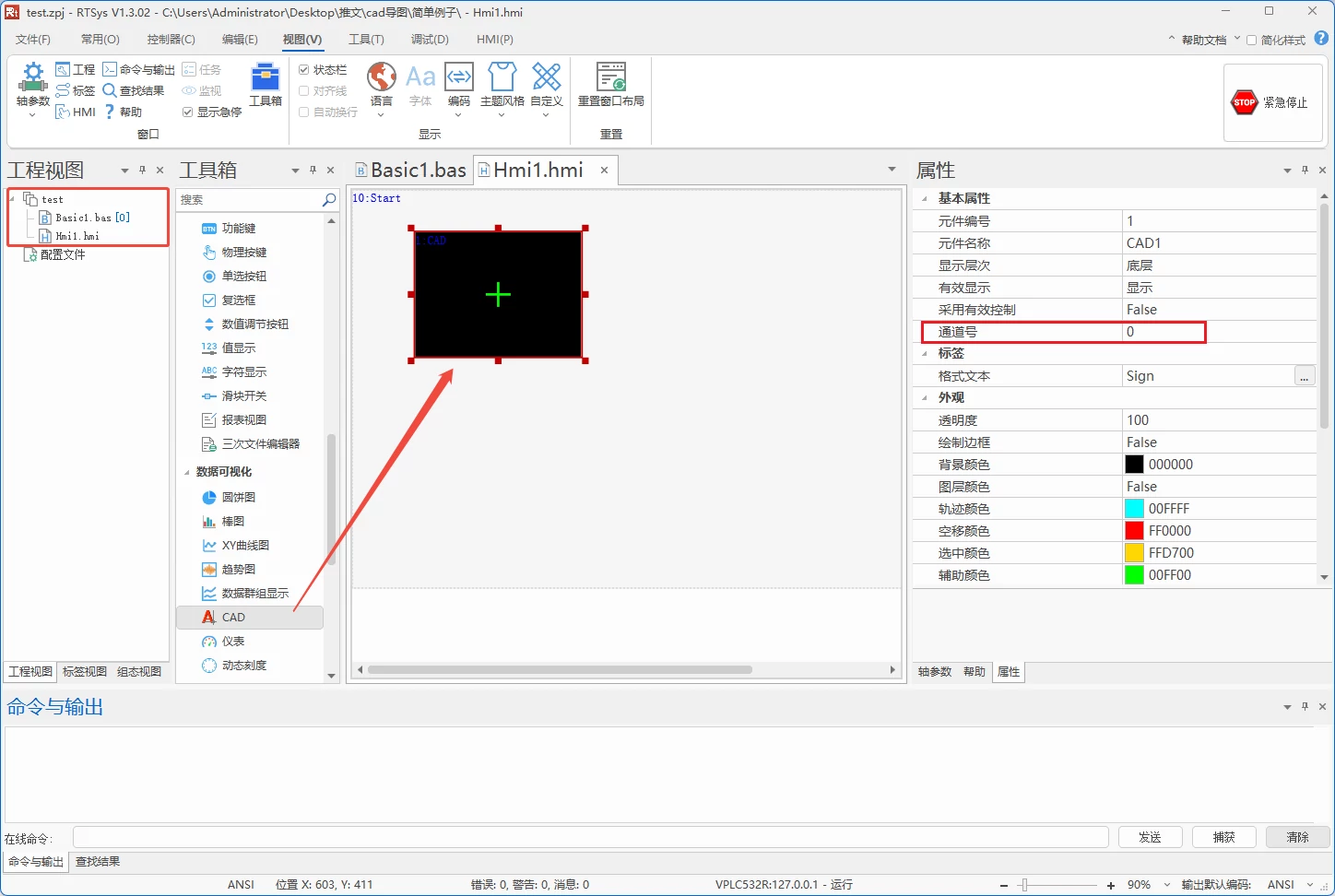The width and height of the screenshot is (1335, 896).
Task: Open 主题风格 theme style icon
Action: click(x=502, y=88)
